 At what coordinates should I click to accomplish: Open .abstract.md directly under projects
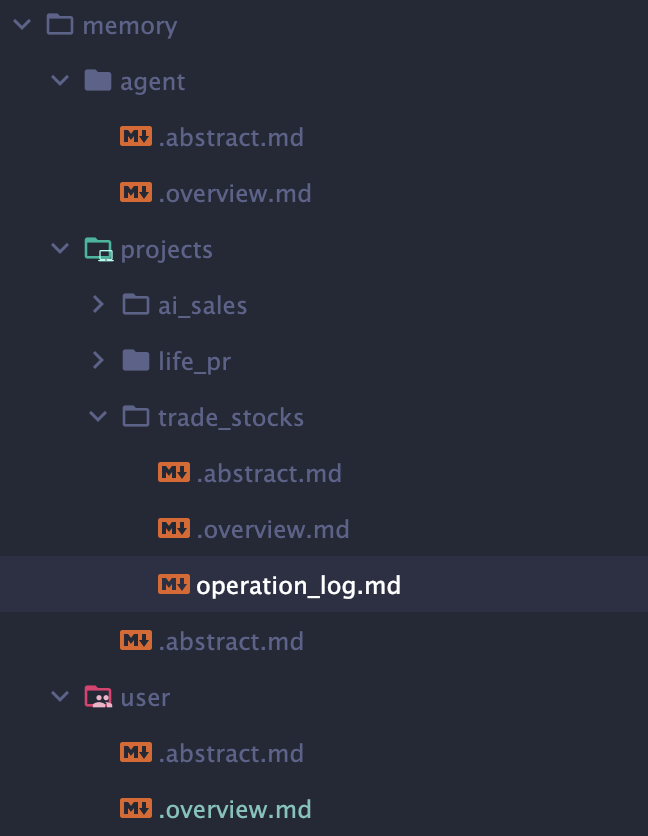pos(231,641)
